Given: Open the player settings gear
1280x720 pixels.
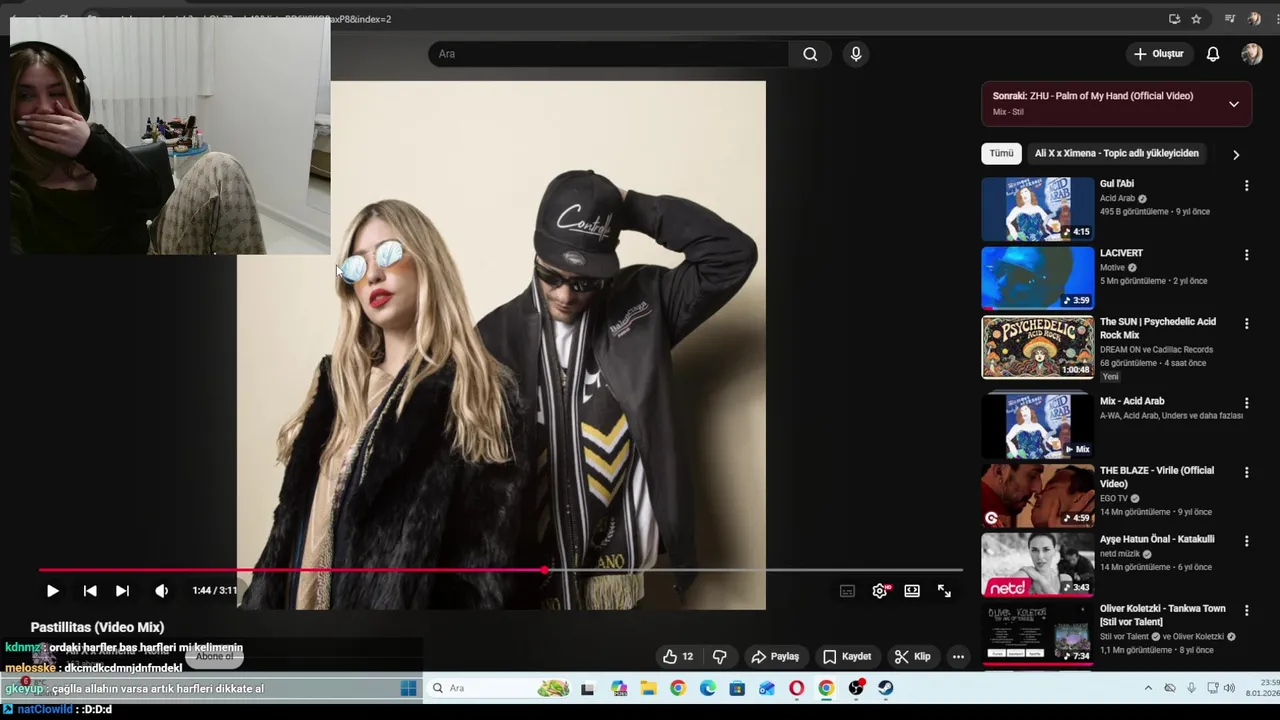Looking at the screenshot, I should coord(880,591).
